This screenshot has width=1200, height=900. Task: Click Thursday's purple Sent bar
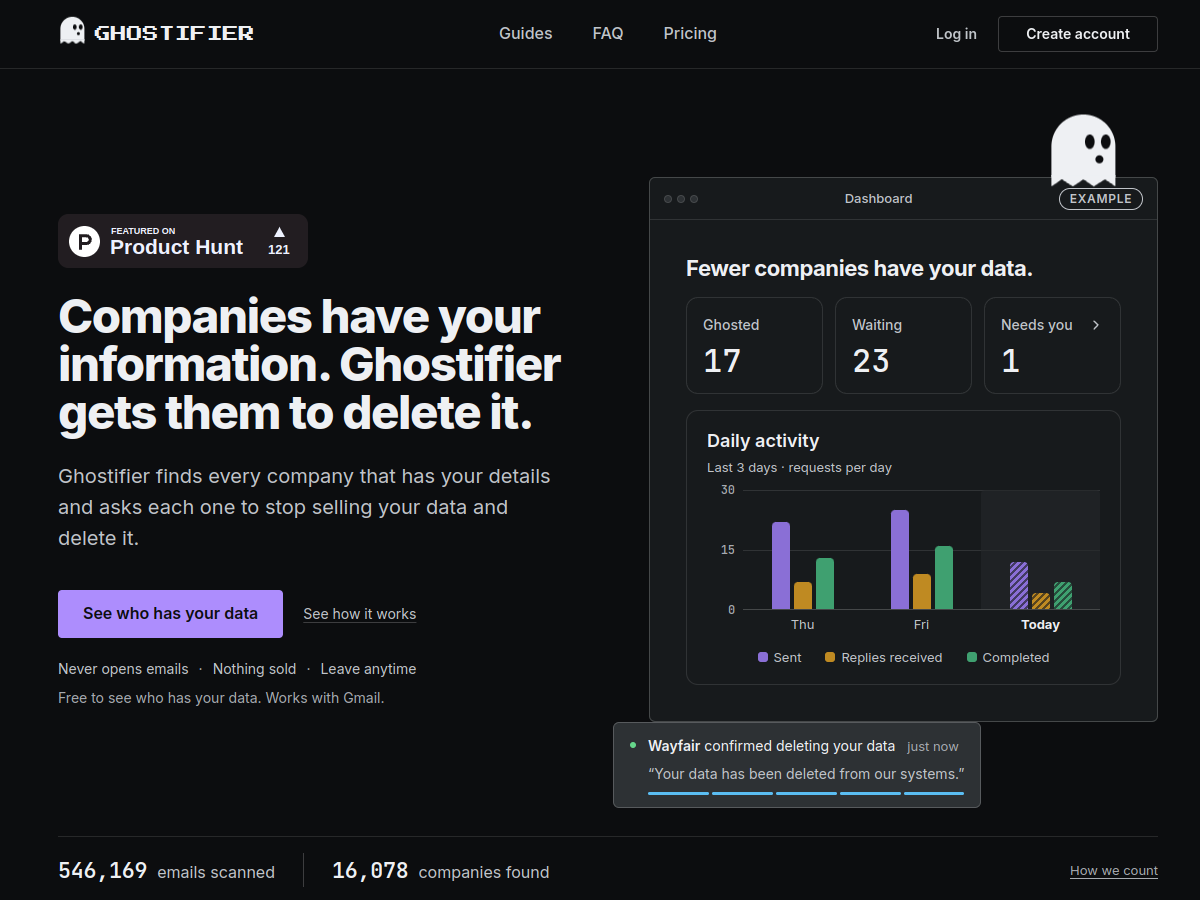(781, 566)
